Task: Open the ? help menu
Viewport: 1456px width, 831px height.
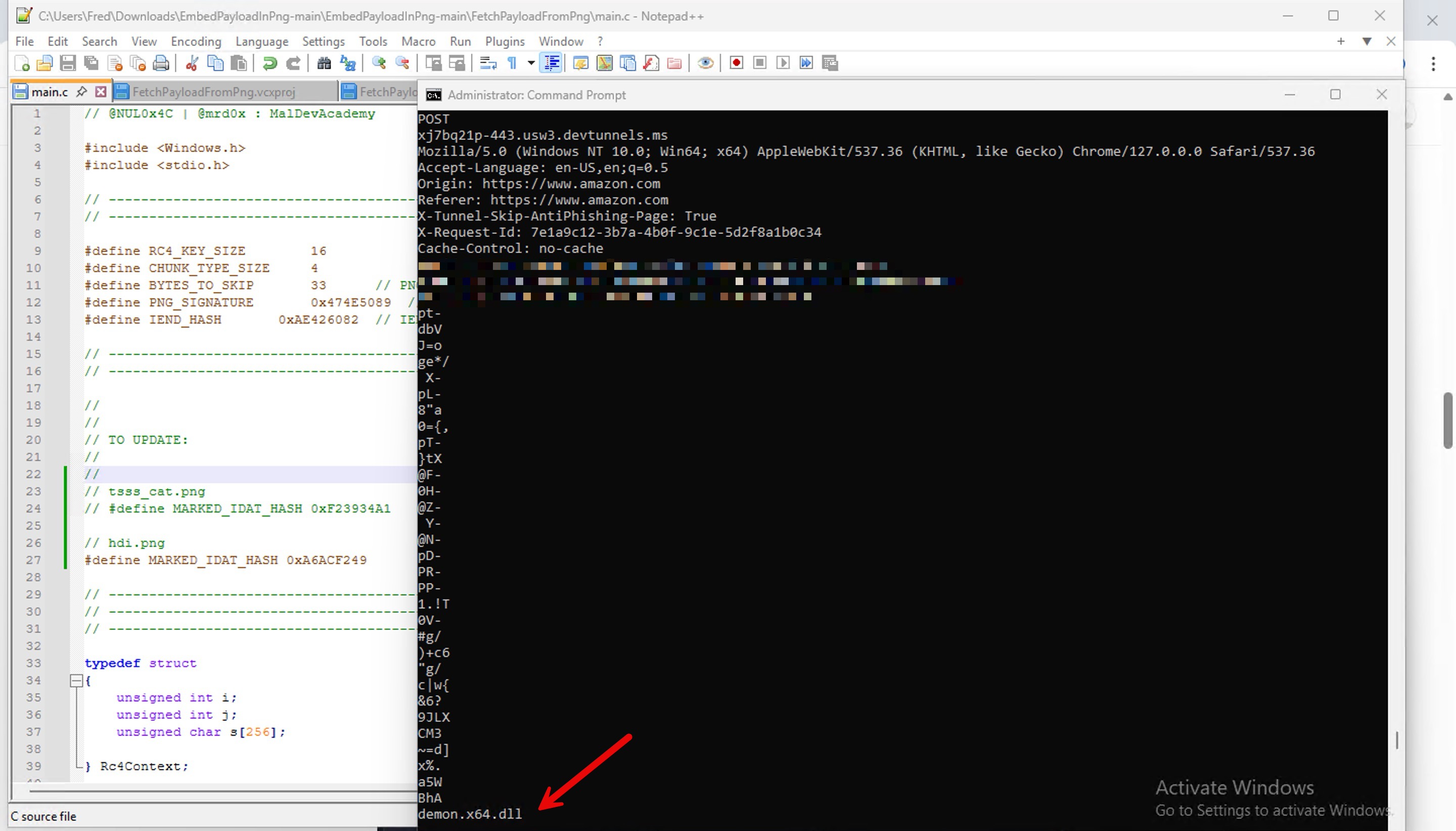Action: (x=600, y=41)
